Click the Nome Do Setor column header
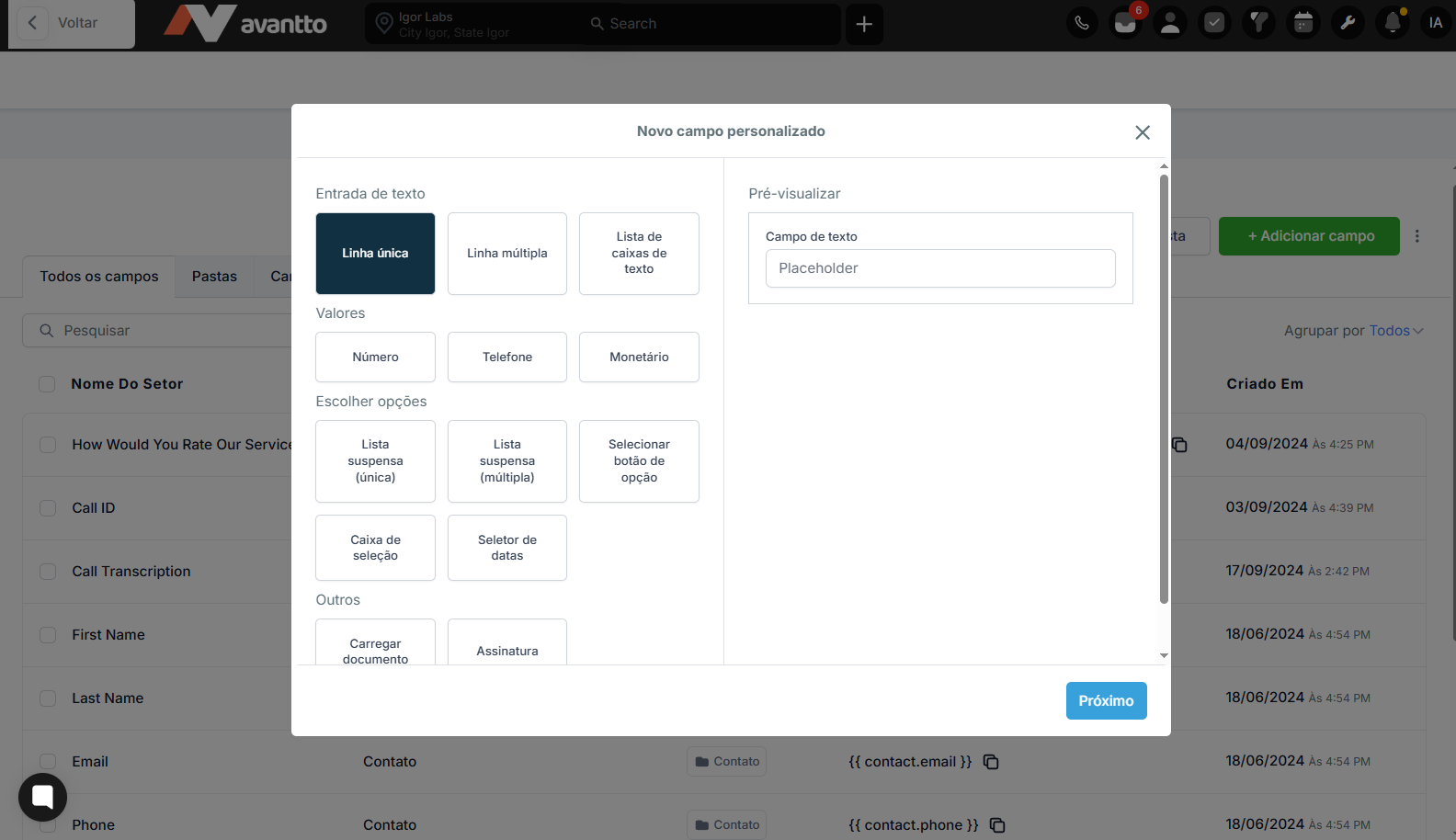This screenshot has height=840, width=1456. click(127, 384)
